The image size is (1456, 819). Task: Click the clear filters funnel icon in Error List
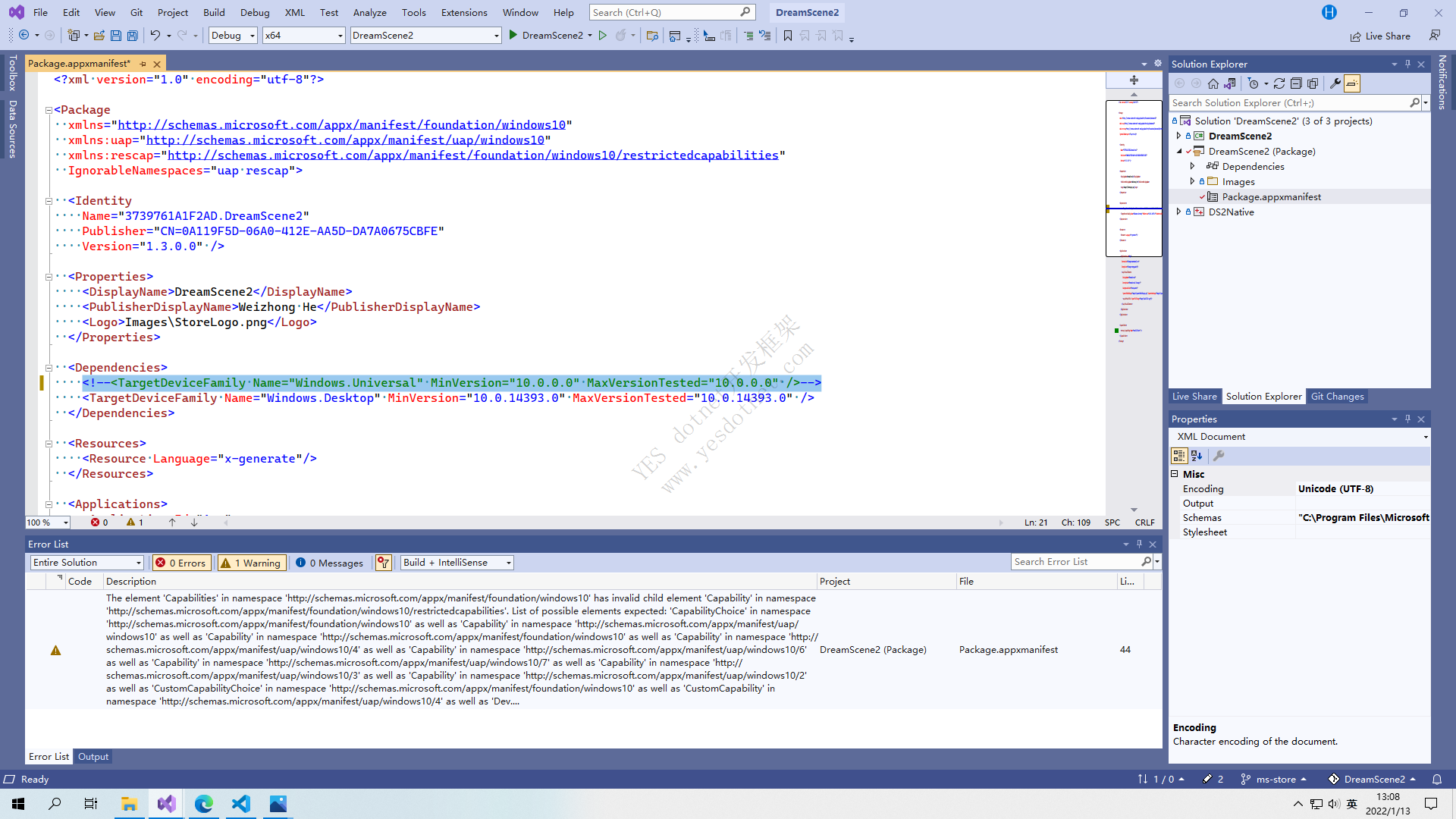(x=384, y=563)
